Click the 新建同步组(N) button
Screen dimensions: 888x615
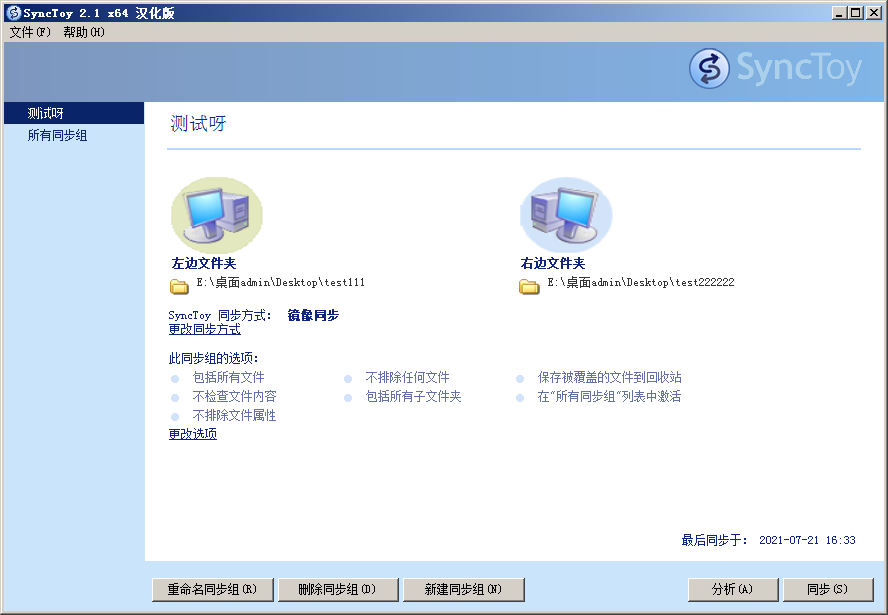(463, 590)
